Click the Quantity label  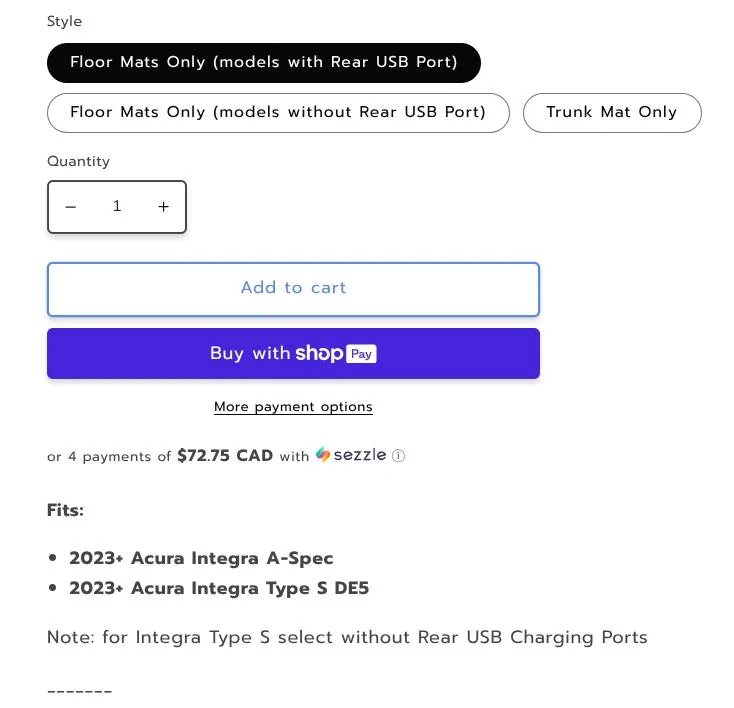[x=78, y=162]
